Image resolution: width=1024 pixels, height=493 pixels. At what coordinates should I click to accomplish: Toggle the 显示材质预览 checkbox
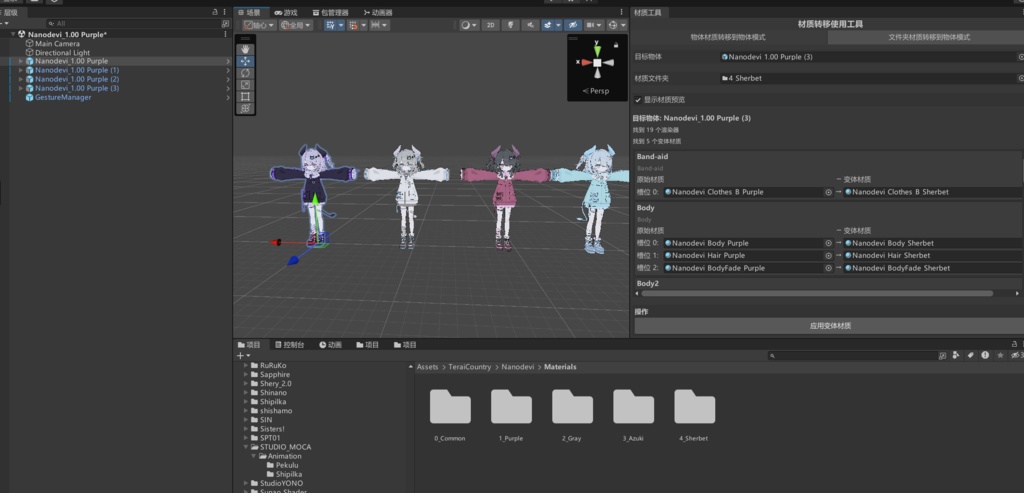click(638, 100)
